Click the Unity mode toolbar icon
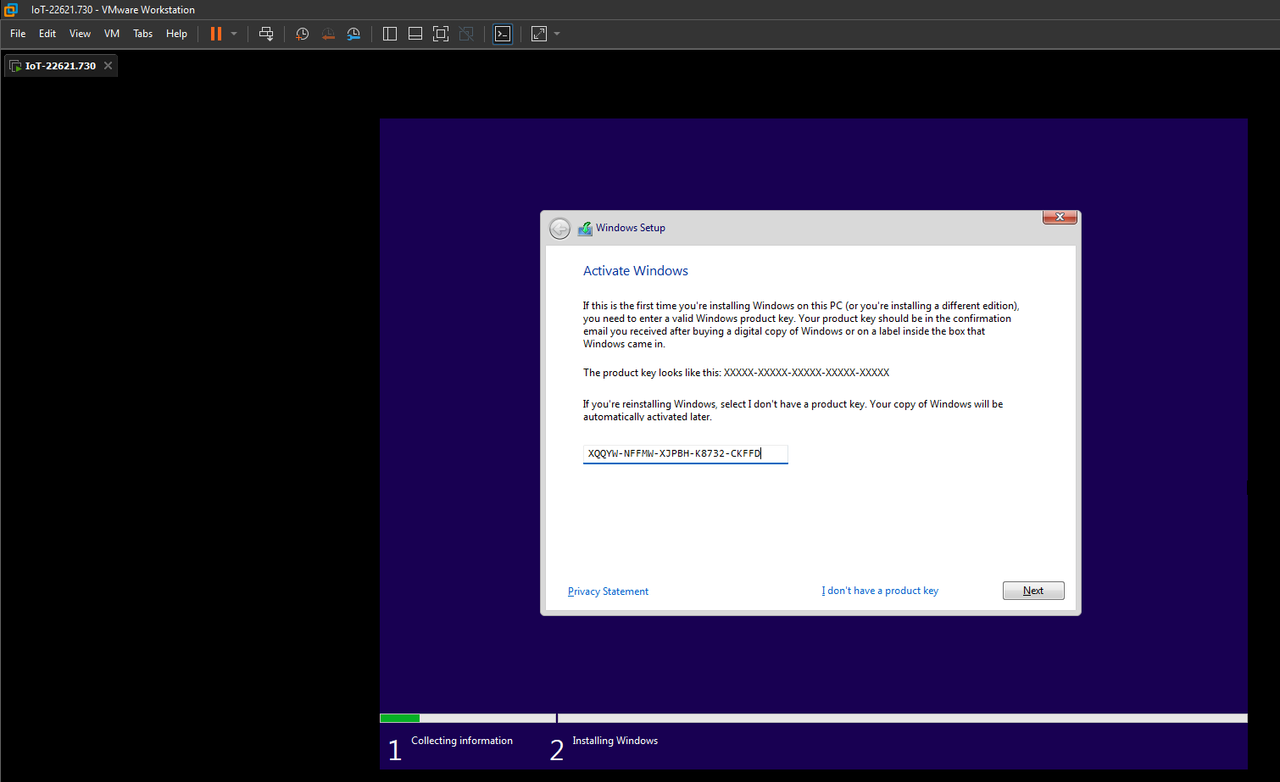1280x782 pixels. [466, 34]
